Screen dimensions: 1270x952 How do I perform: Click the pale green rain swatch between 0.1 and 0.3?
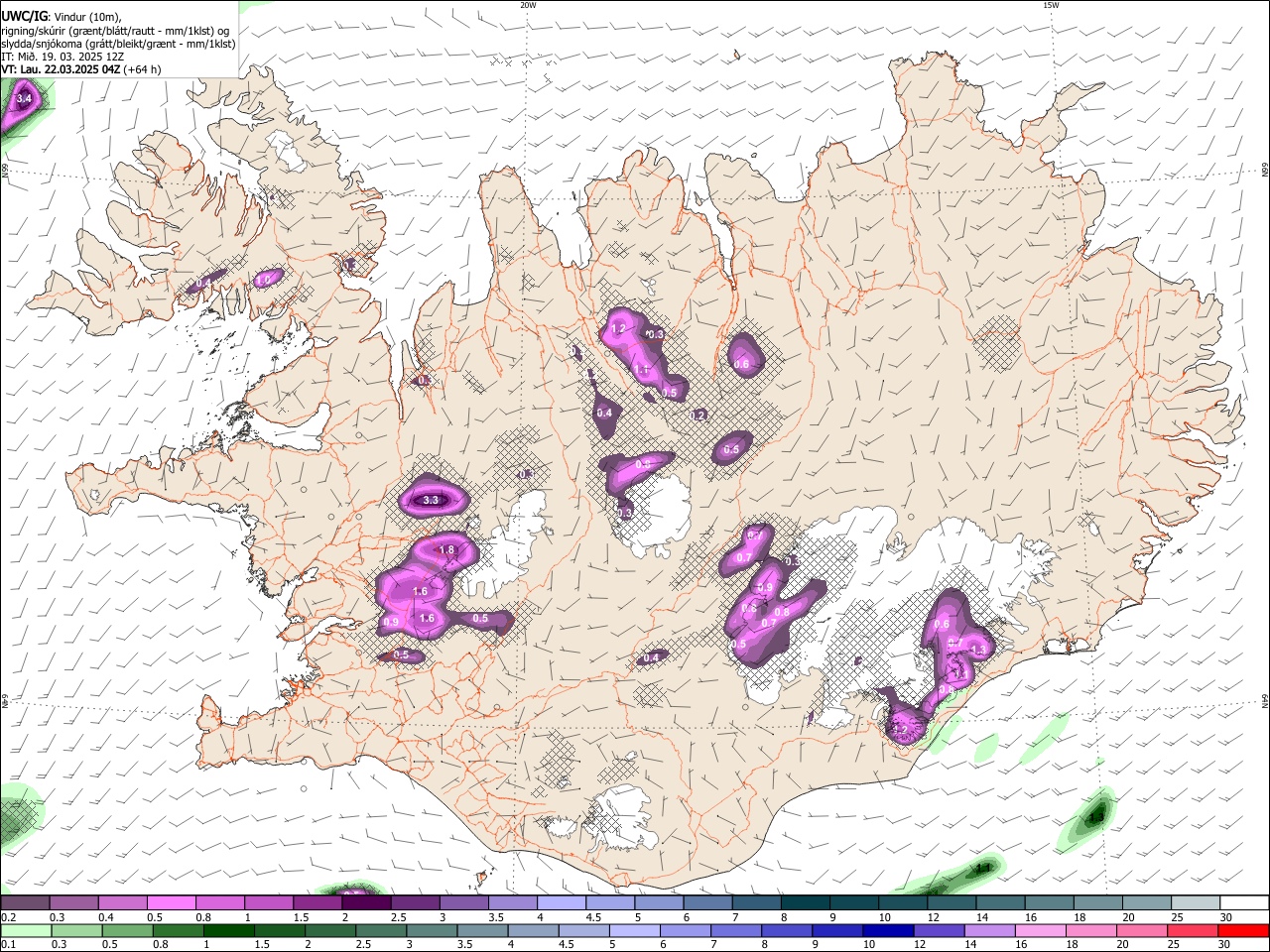(x=26, y=930)
